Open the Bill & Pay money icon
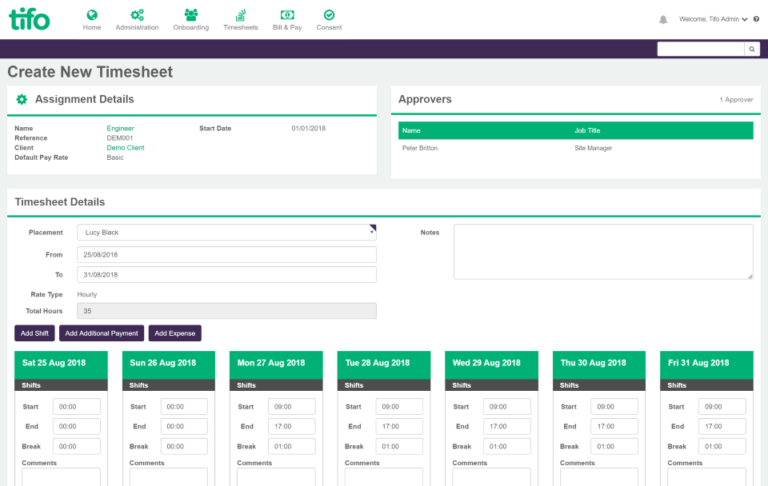The height and width of the screenshot is (486, 768). tap(287, 15)
